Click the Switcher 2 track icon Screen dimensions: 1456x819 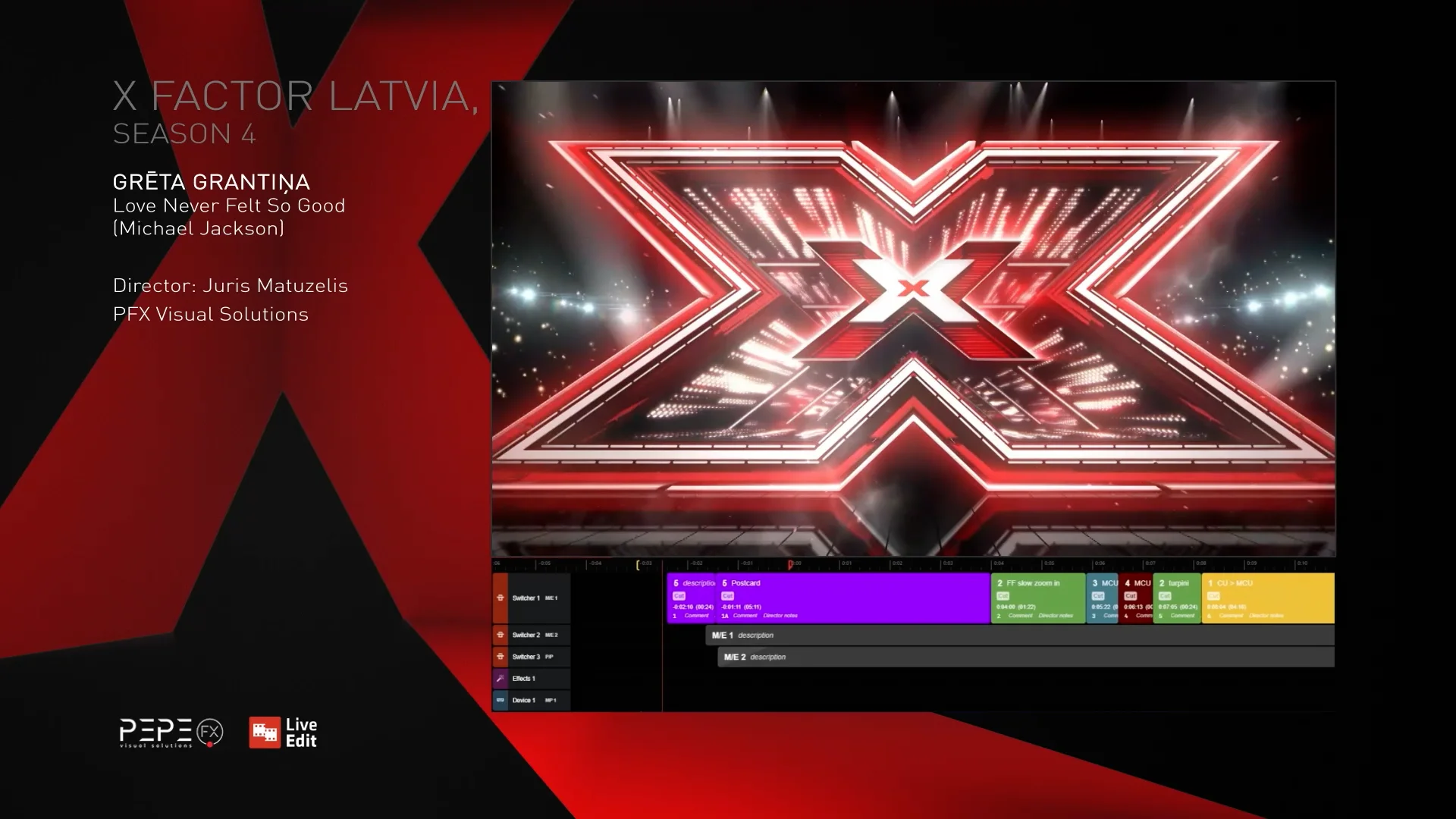point(500,635)
